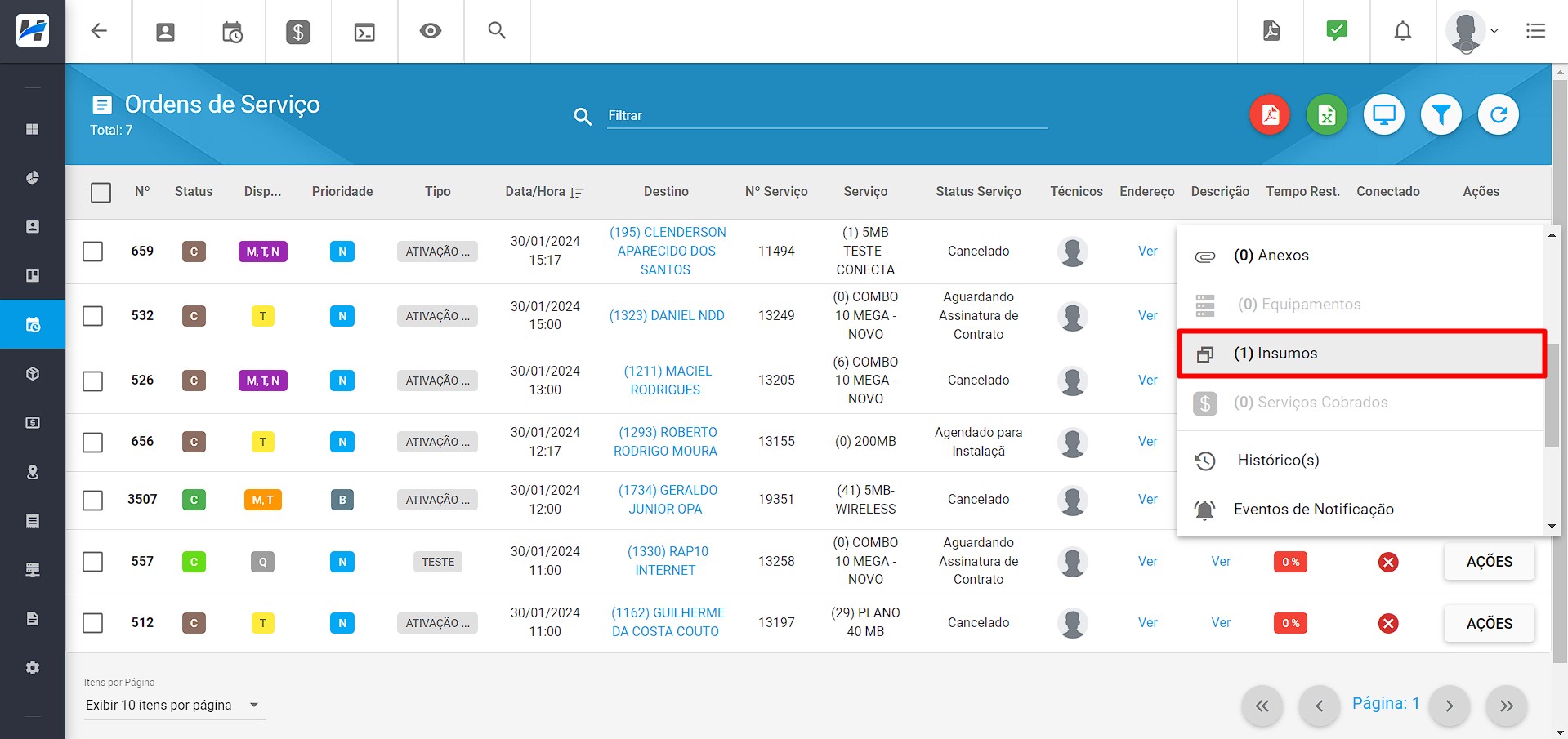Open the calendar clock toolbar icon
The image size is (1568, 739).
[x=232, y=32]
